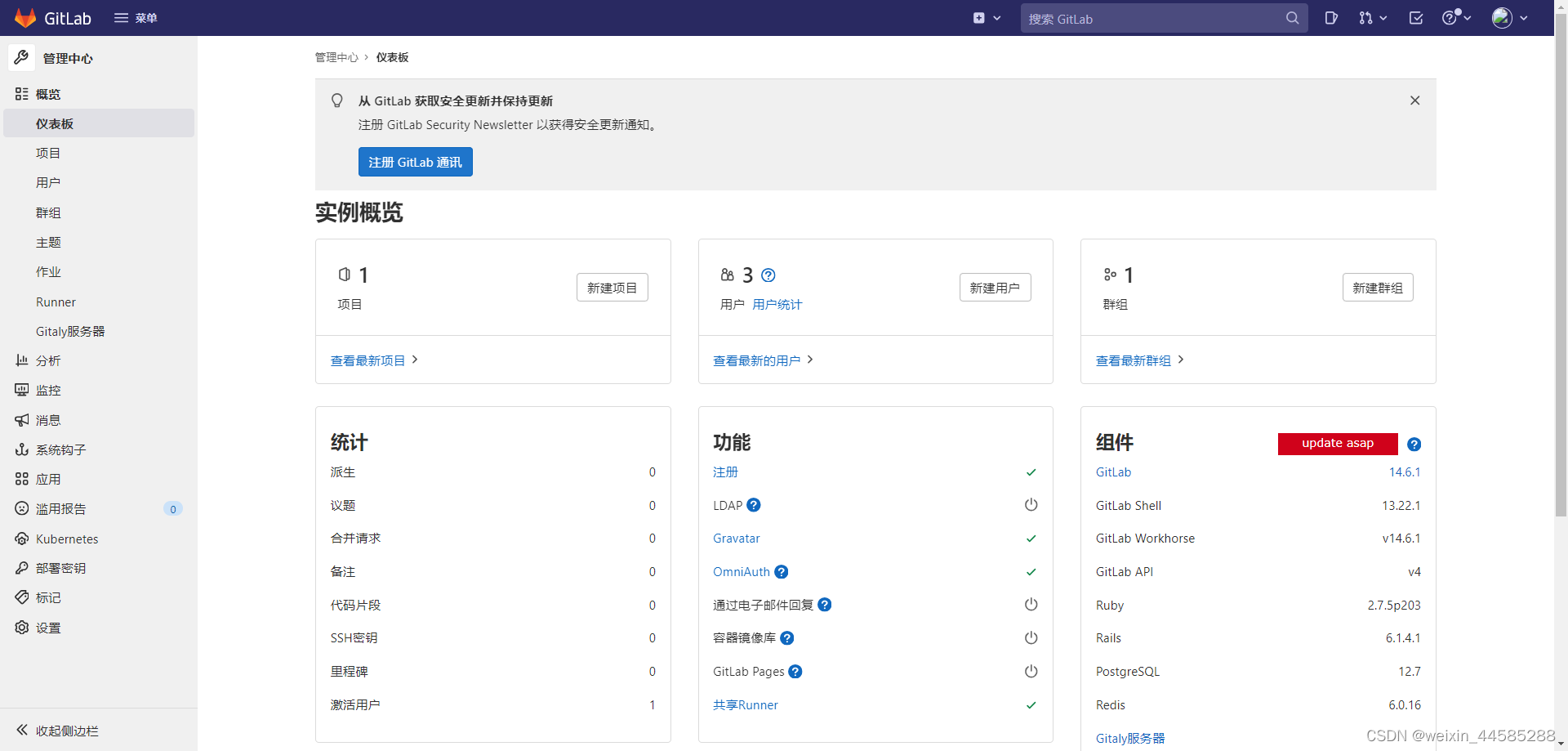This screenshot has width=1568, height=751.
Task: Click the GitLab fox logo
Action: (24, 18)
